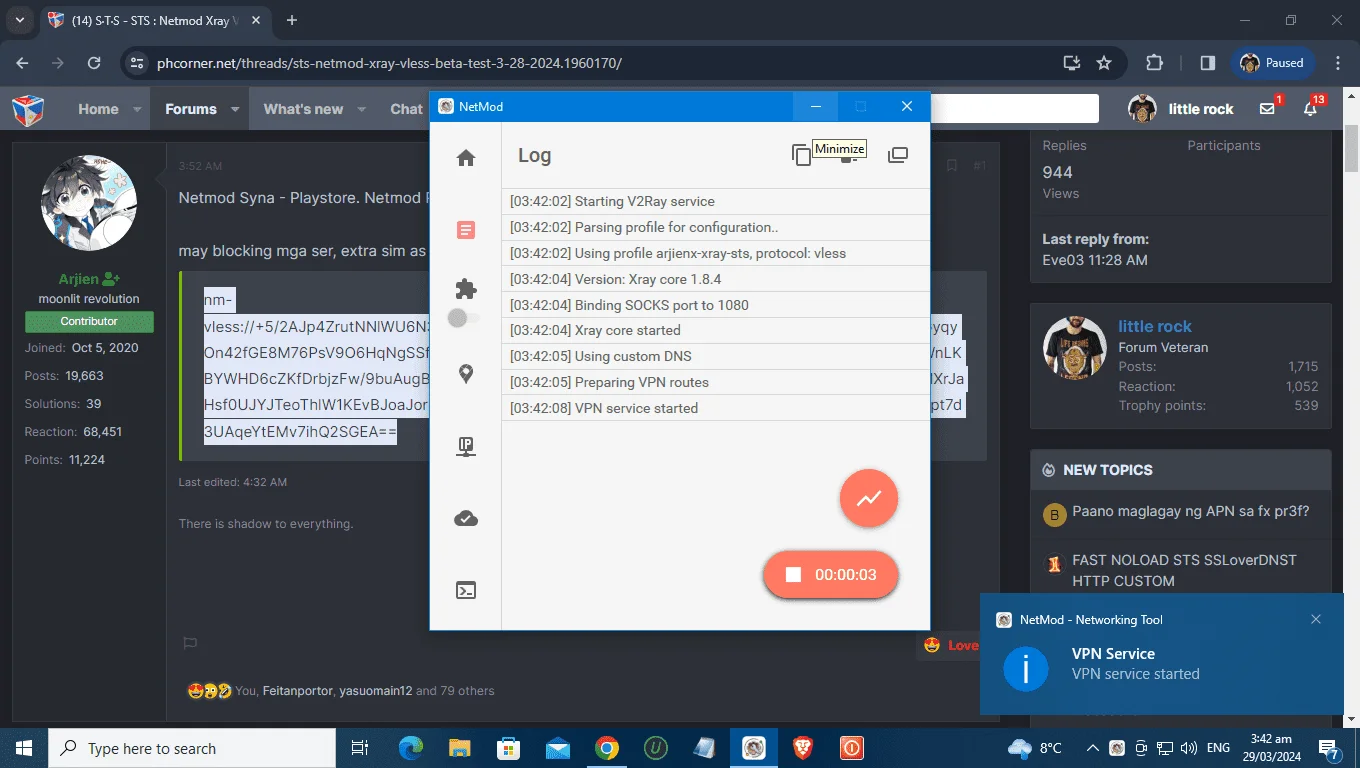Open Chrome side panel icon

1207,63
